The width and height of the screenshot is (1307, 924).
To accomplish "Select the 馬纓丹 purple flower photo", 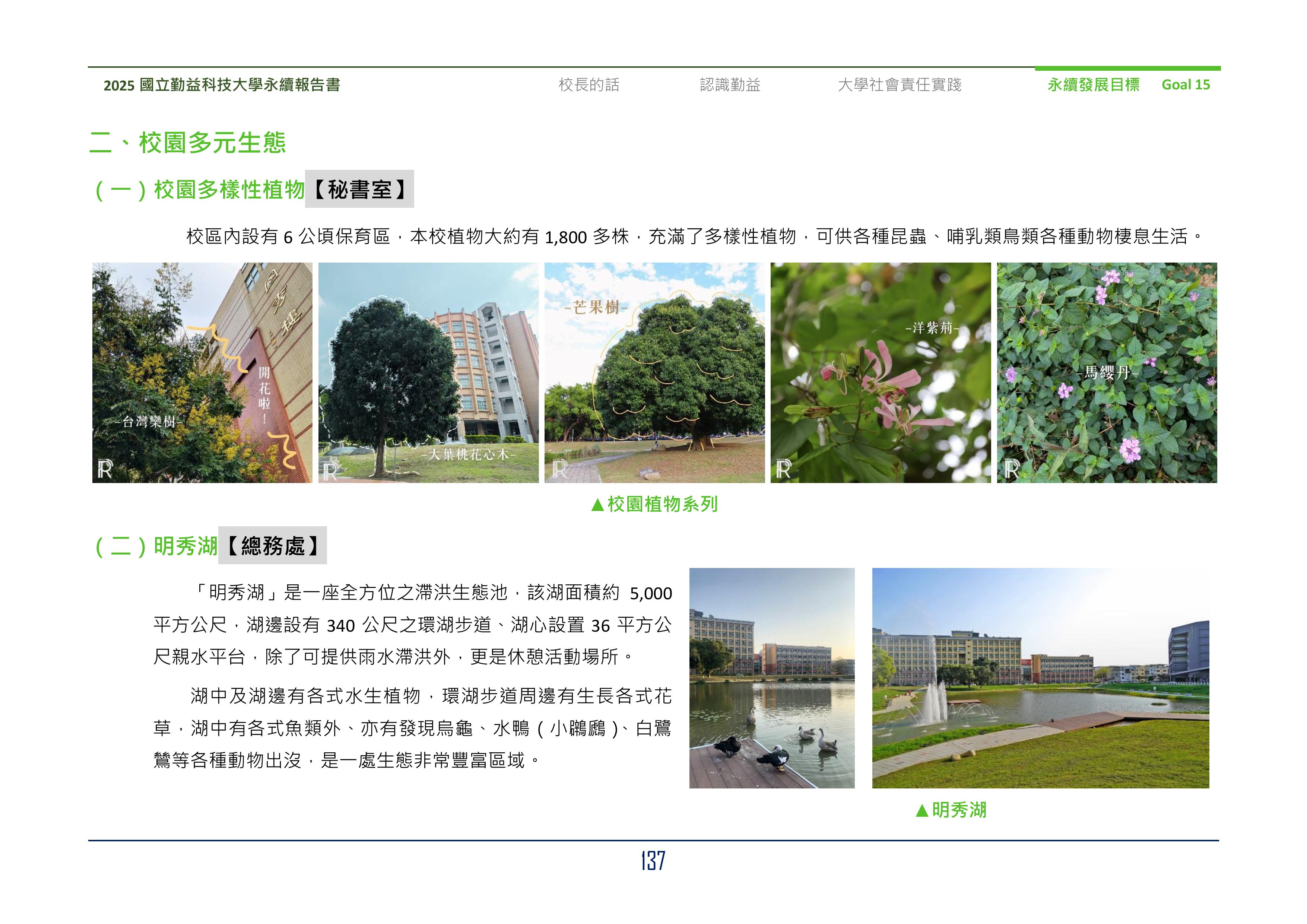I will click(x=1107, y=372).
